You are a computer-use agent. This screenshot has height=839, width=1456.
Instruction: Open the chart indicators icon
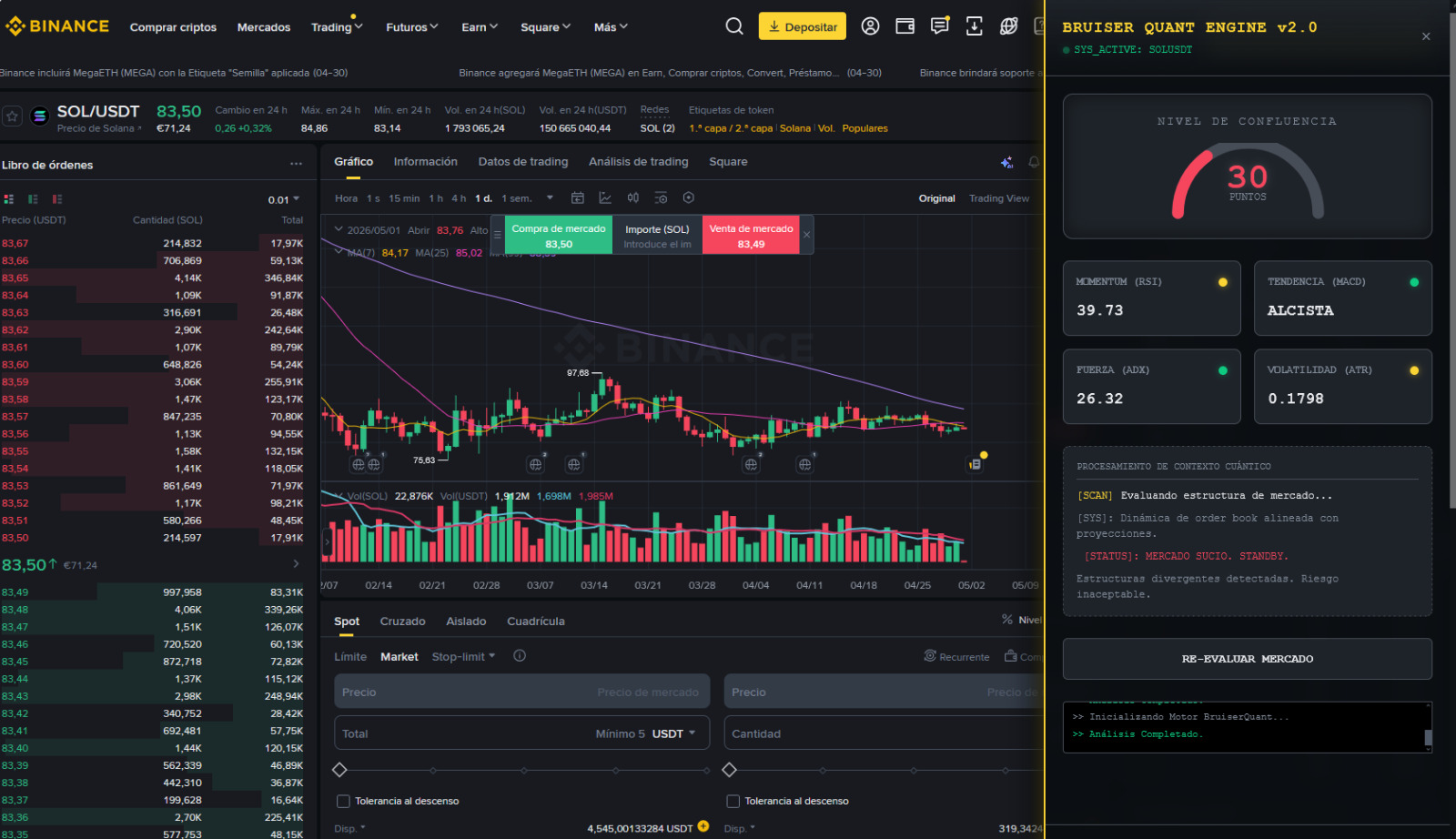605,197
